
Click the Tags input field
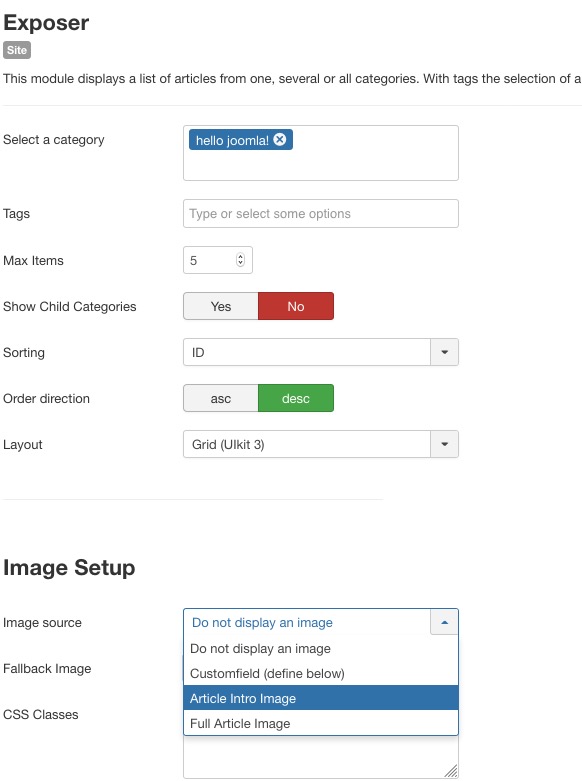pos(321,214)
